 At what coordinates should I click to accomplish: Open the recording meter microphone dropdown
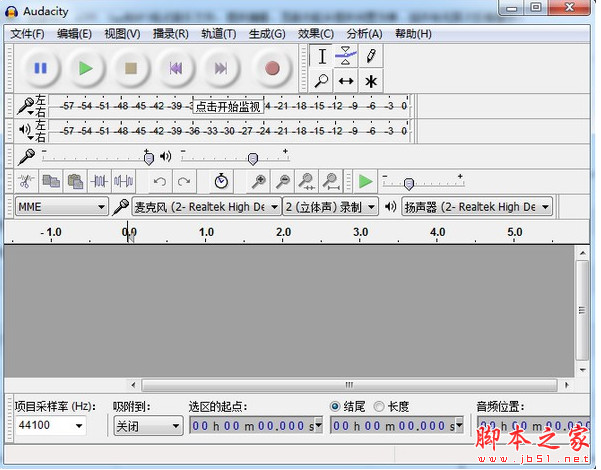26,106
